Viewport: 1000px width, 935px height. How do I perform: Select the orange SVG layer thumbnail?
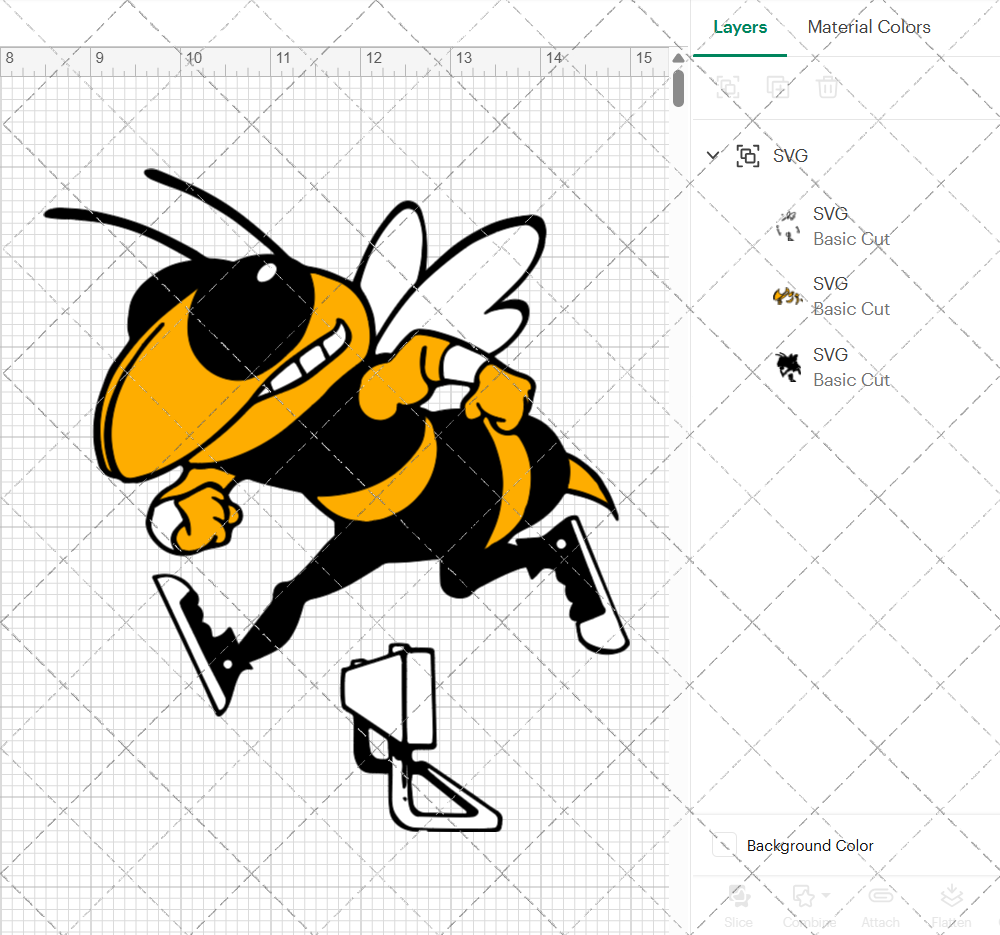click(x=788, y=297)
